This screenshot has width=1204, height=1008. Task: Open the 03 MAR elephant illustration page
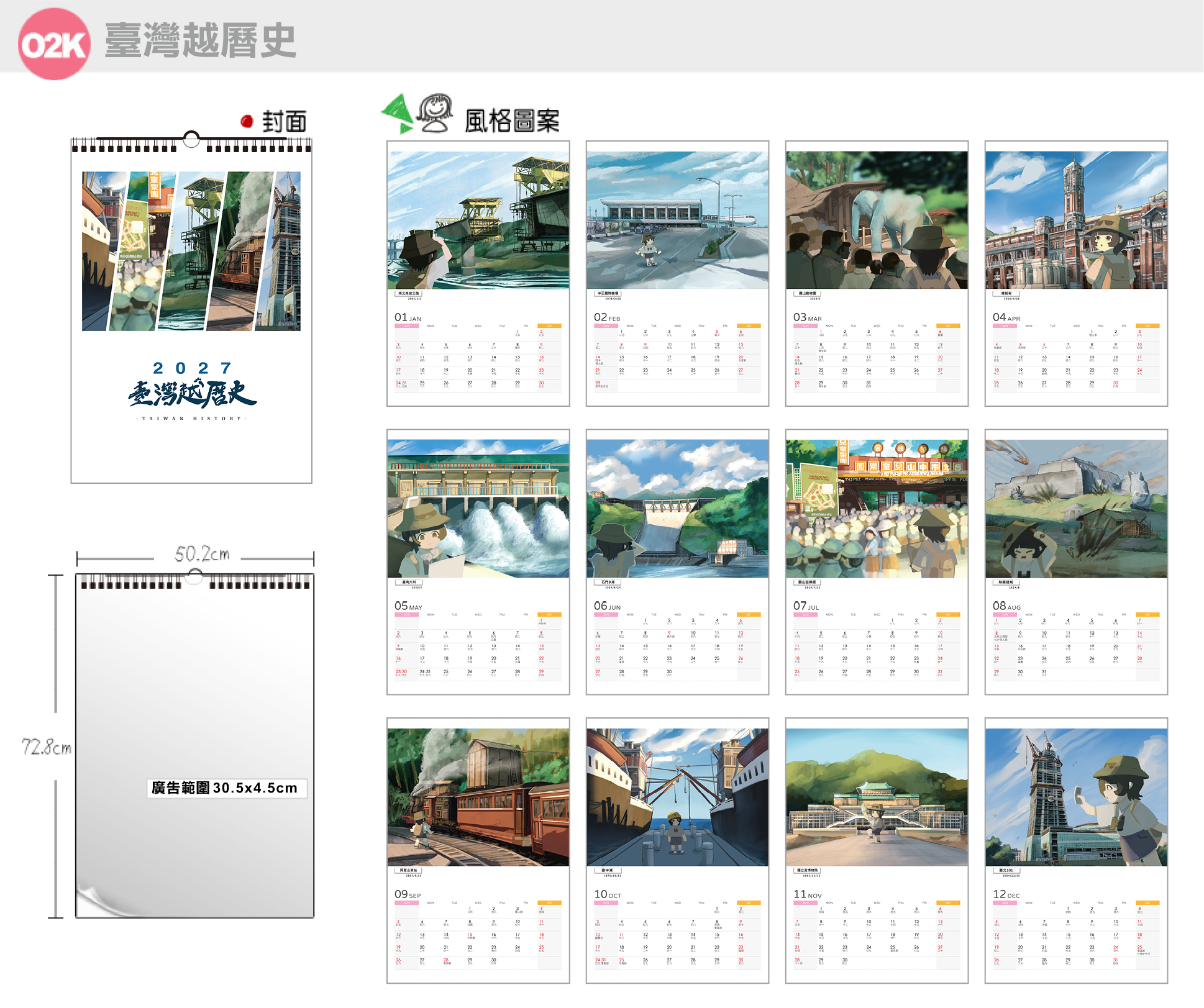(877, 274)
